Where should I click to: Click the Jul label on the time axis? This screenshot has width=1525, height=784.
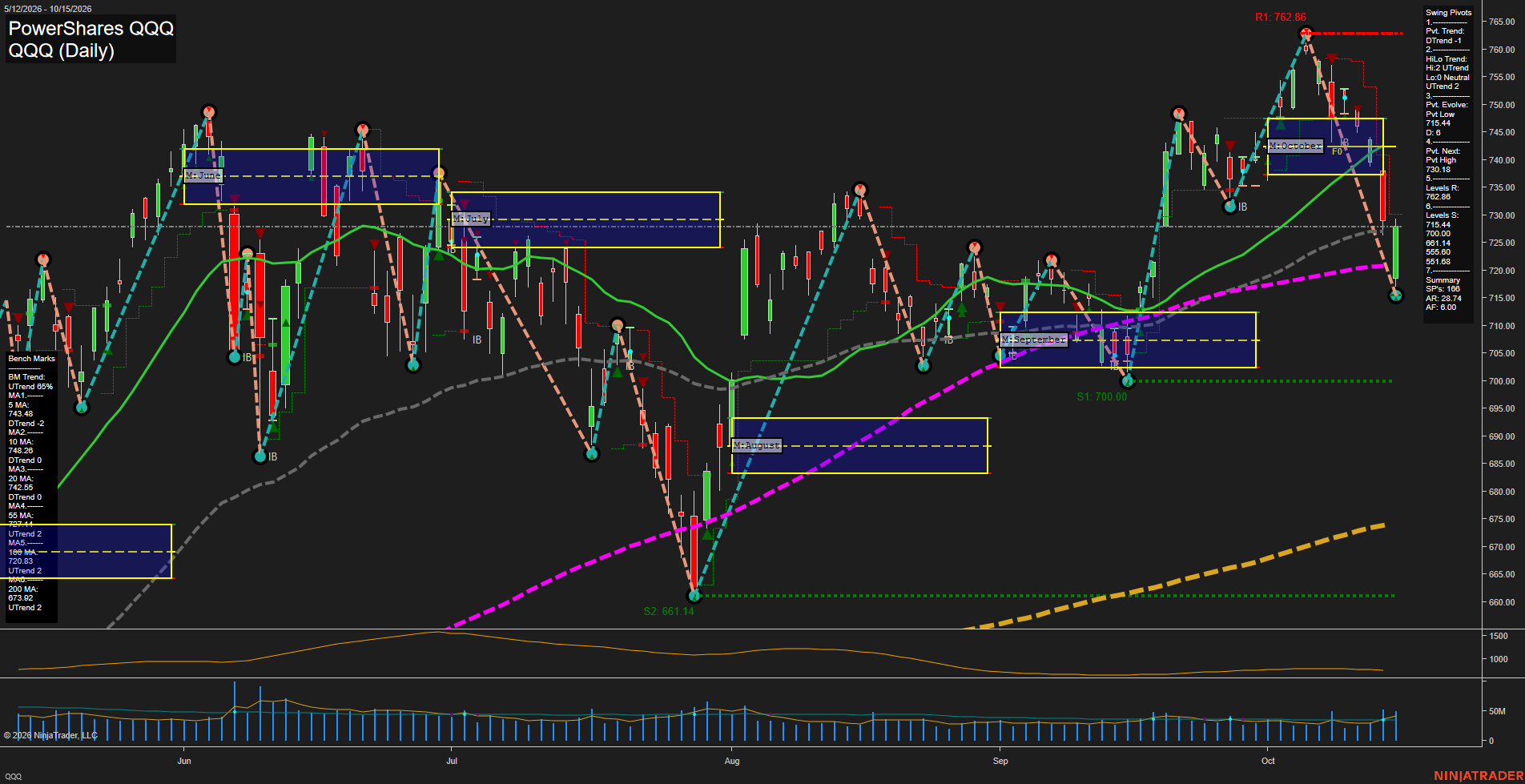pos(452,761)
